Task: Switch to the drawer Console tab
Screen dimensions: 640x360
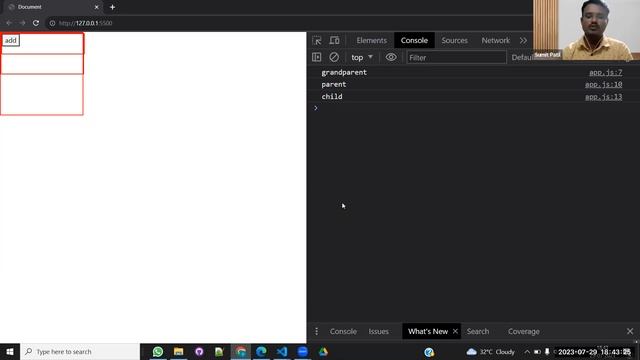Action: tap(343, 331)
